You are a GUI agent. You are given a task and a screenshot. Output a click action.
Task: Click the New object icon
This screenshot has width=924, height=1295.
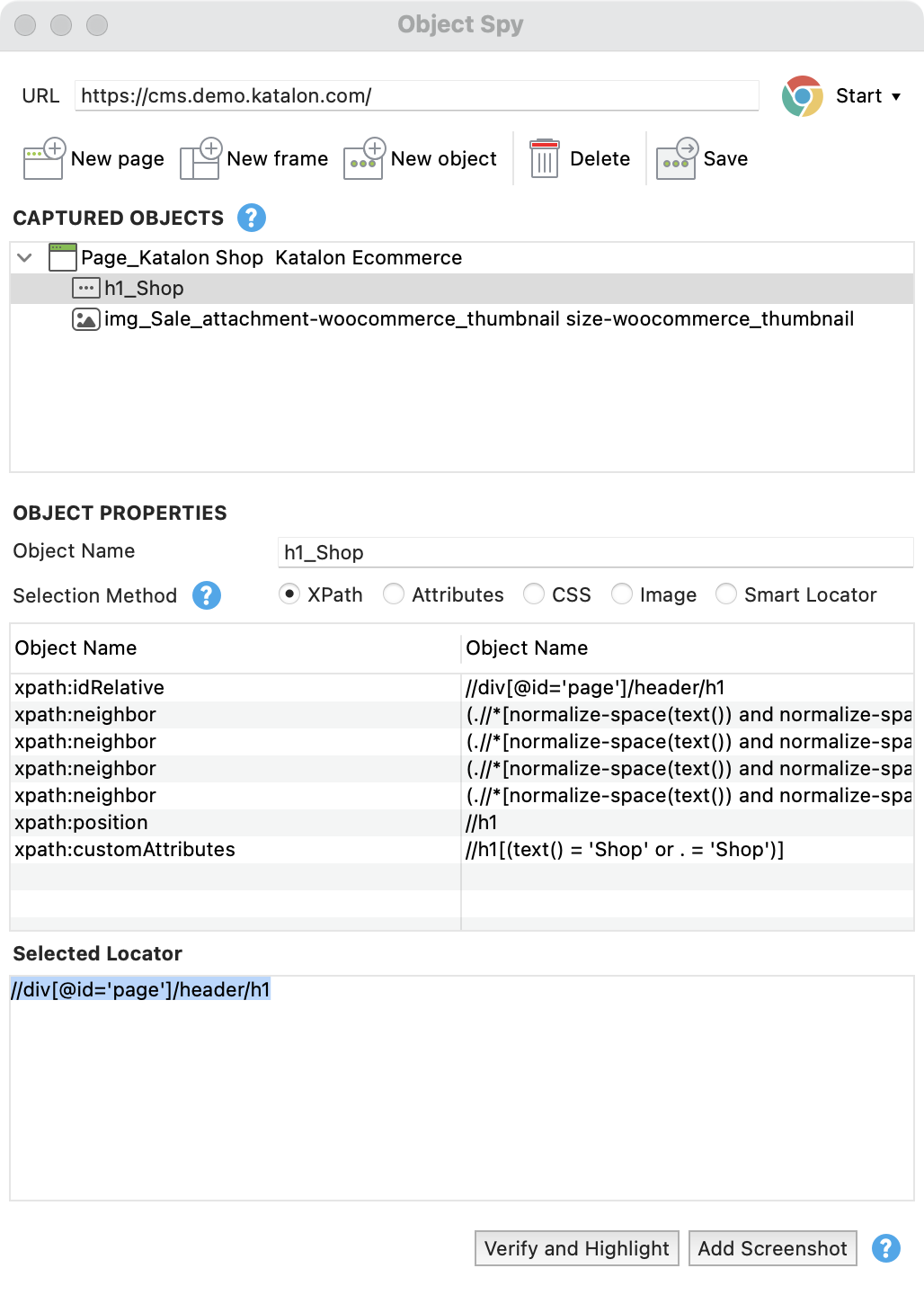(x=364, y=159)
